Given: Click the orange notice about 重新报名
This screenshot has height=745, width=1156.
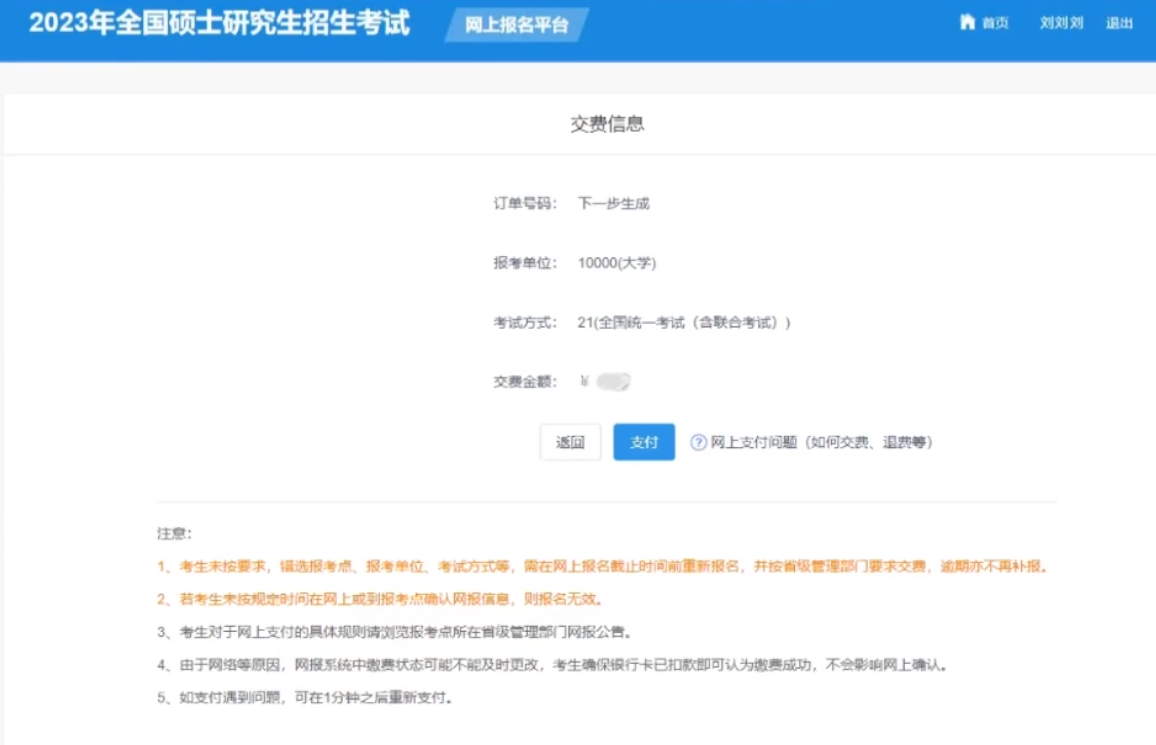Looking at the screenshot, I should [x=600, y=565].
